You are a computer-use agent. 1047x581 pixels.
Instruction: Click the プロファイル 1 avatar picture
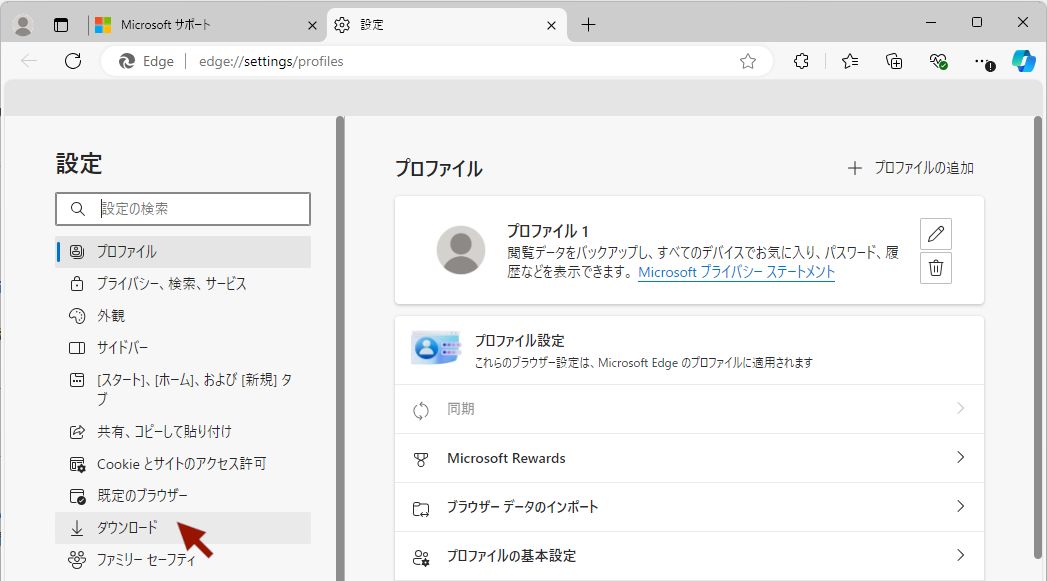pos(461,250)
